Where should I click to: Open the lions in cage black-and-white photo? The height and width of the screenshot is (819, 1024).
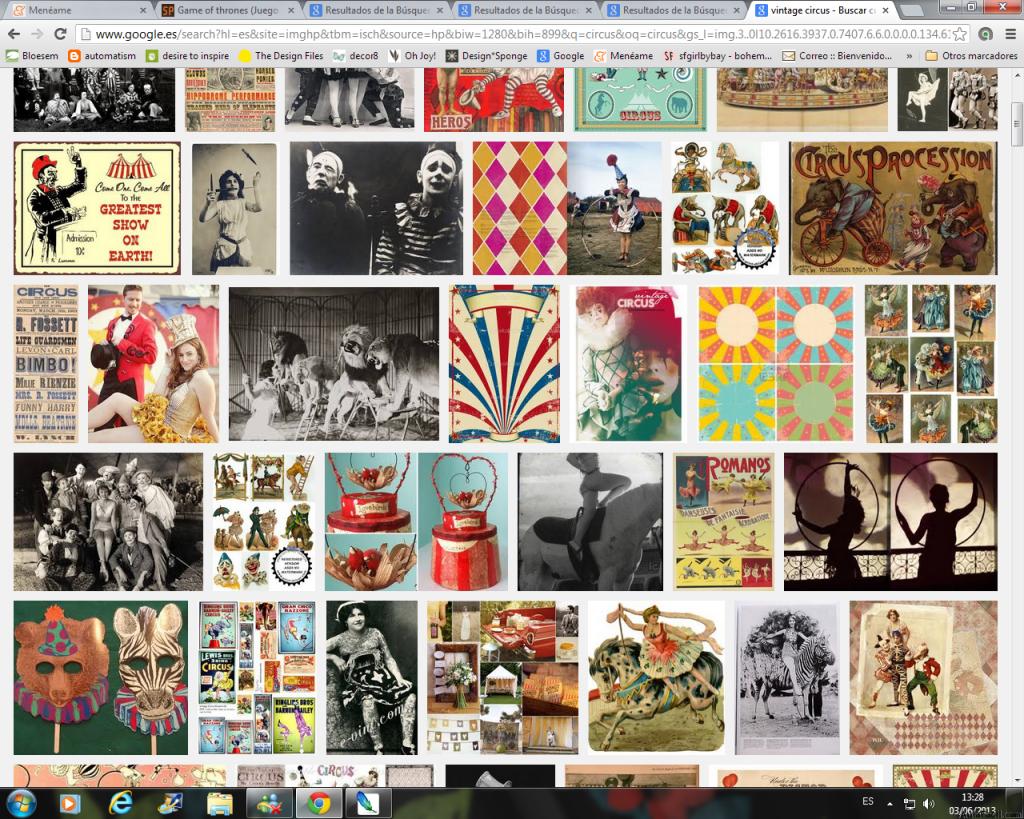point(334,364)
